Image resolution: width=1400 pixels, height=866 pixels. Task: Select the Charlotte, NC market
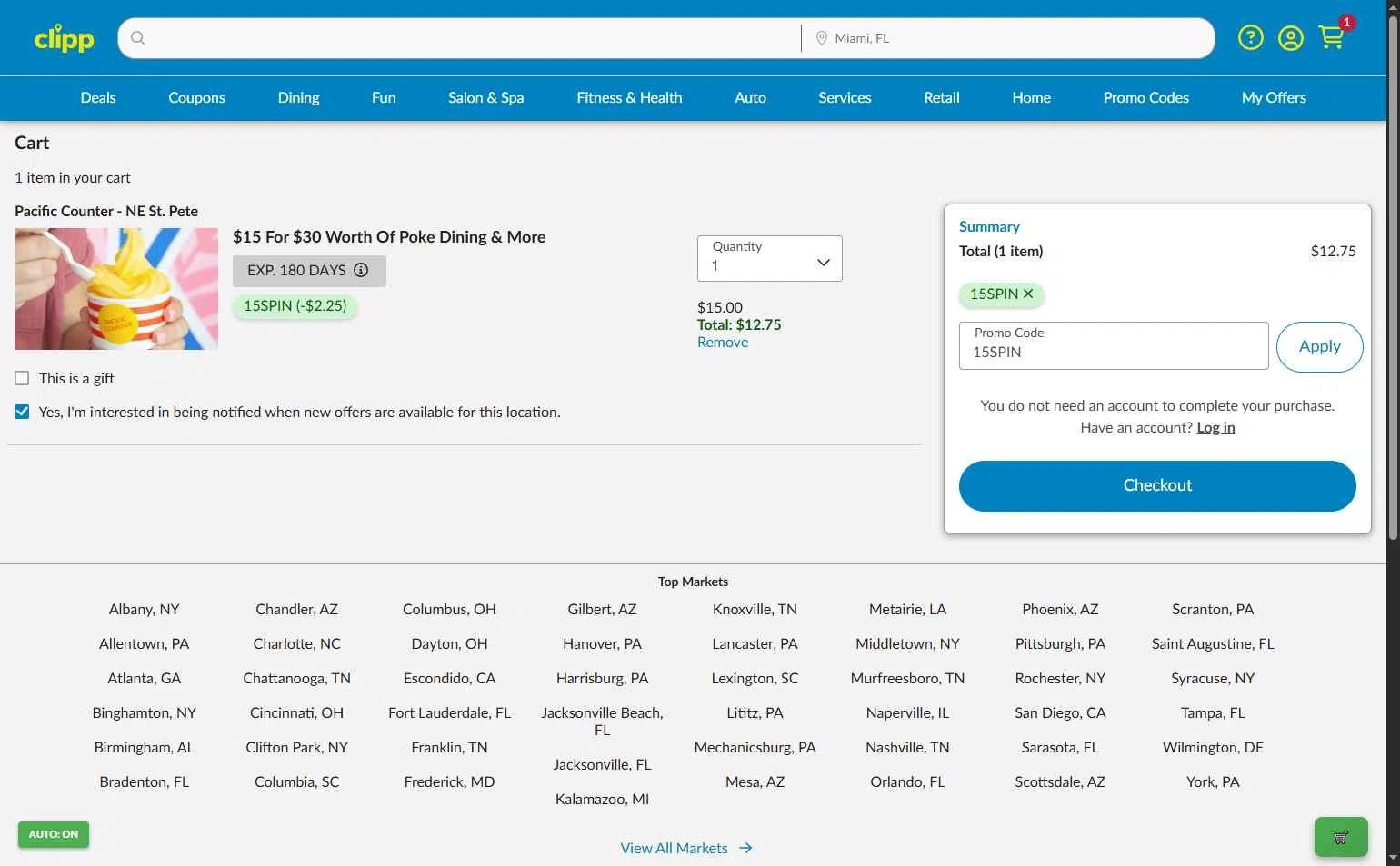pyautogui.click(x=297, y=643)
